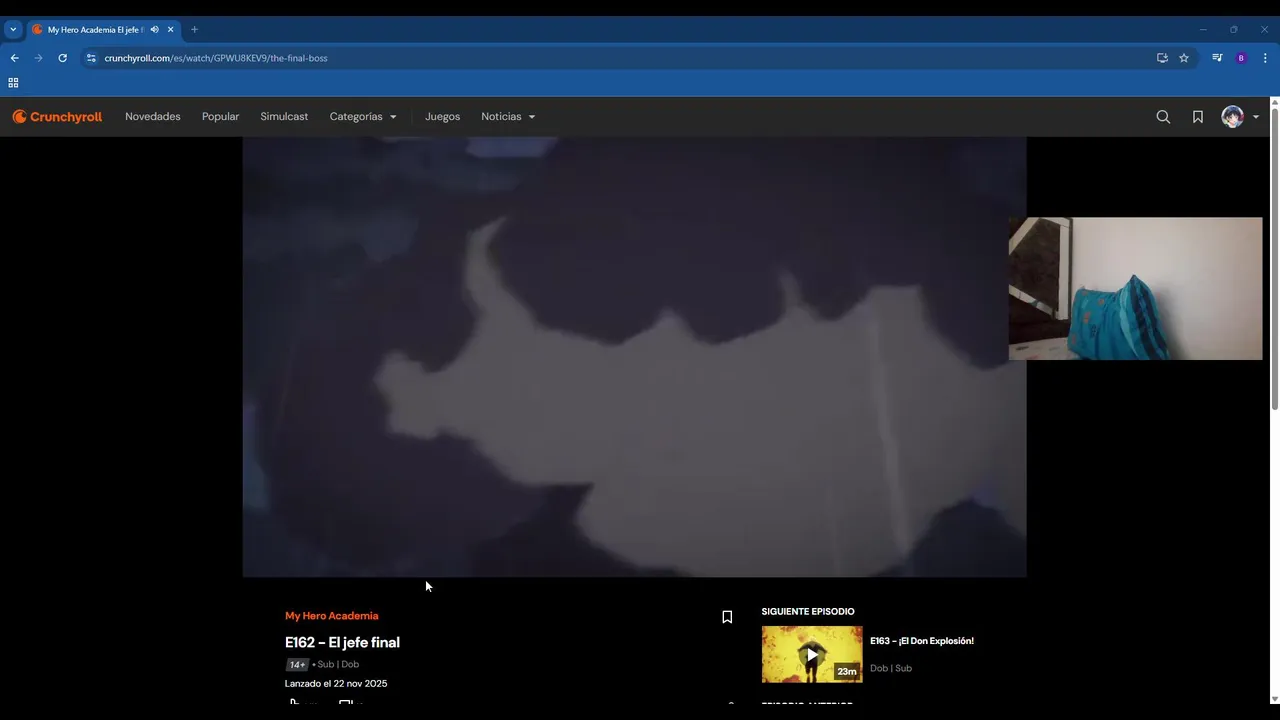Viewport: 1280px width, 720px height.
Task: Open the Chrome profile B icon
Action: coord(1241,58)
